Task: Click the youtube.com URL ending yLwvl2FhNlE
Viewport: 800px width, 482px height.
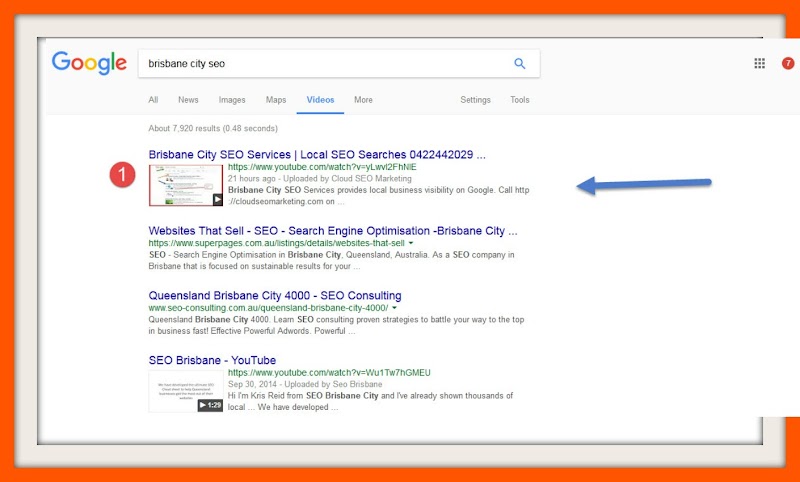Action: pyautogui.click(x=322, y=167)
